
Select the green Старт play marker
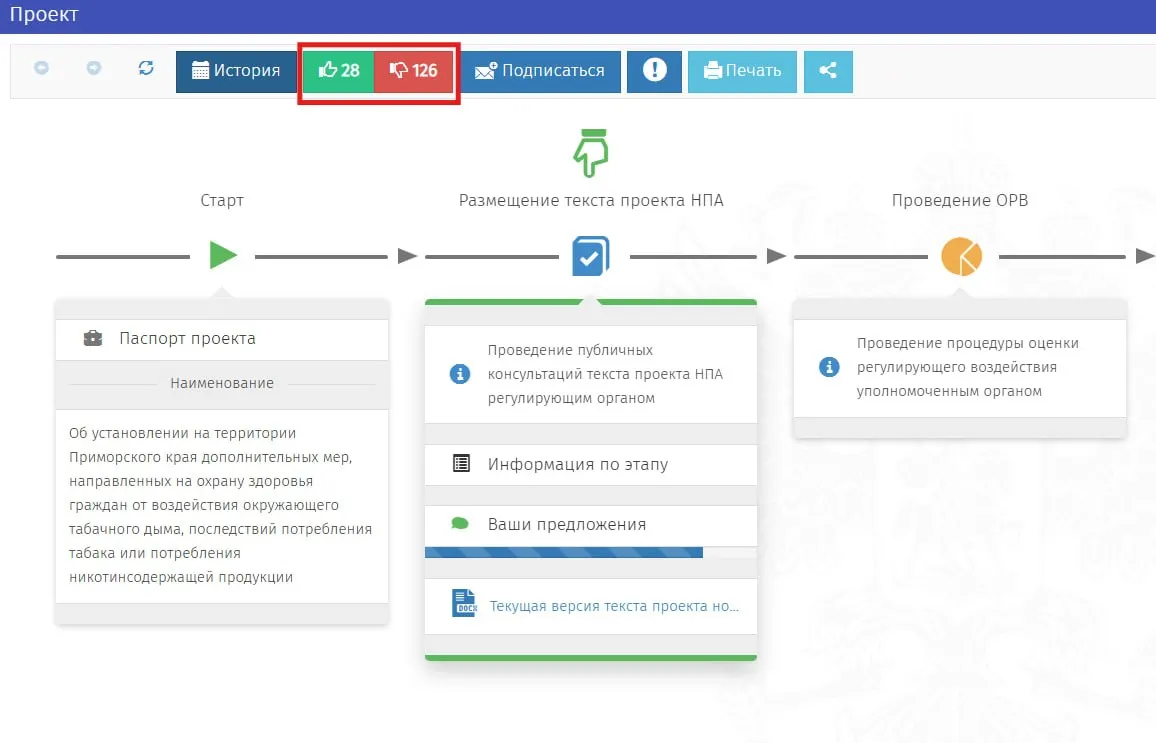(223, 255)
